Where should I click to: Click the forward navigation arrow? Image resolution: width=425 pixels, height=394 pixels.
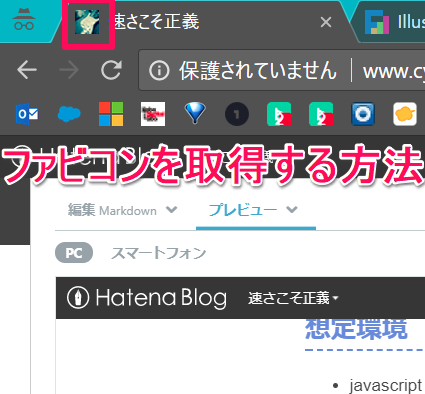pos(69,70)
